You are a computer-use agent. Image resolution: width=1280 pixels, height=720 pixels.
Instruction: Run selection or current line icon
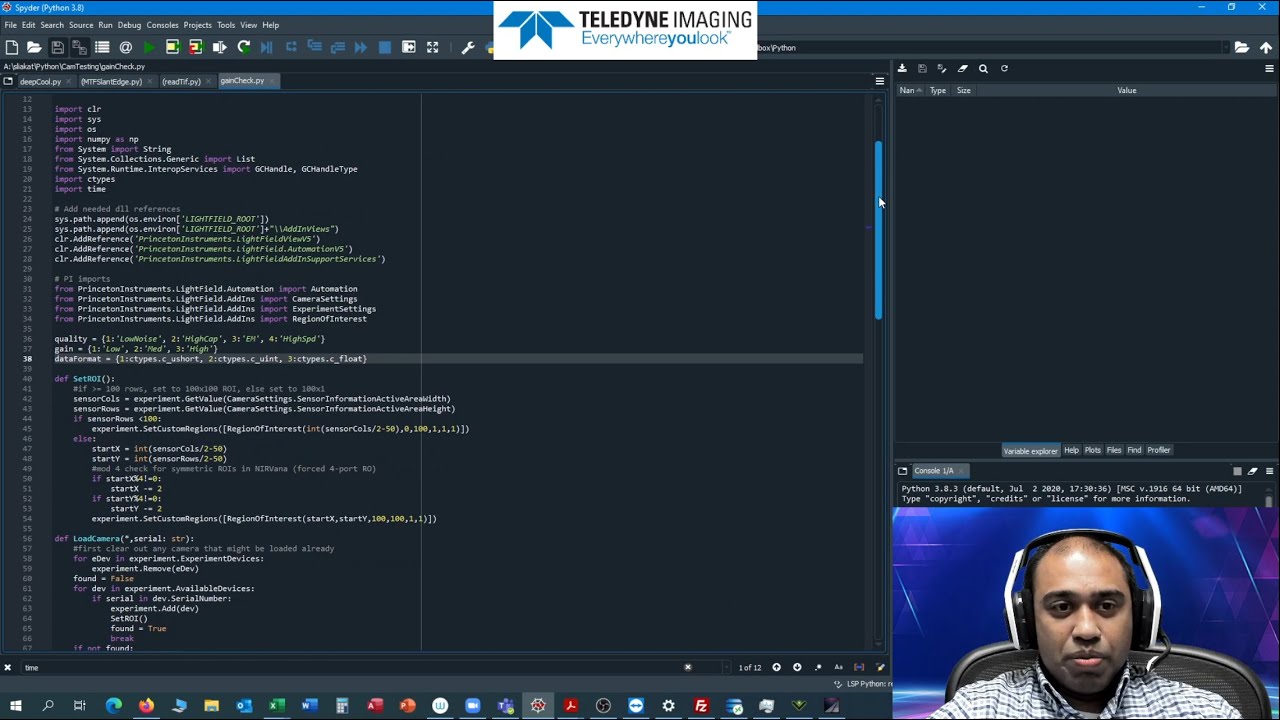click(x=219, y=47)
